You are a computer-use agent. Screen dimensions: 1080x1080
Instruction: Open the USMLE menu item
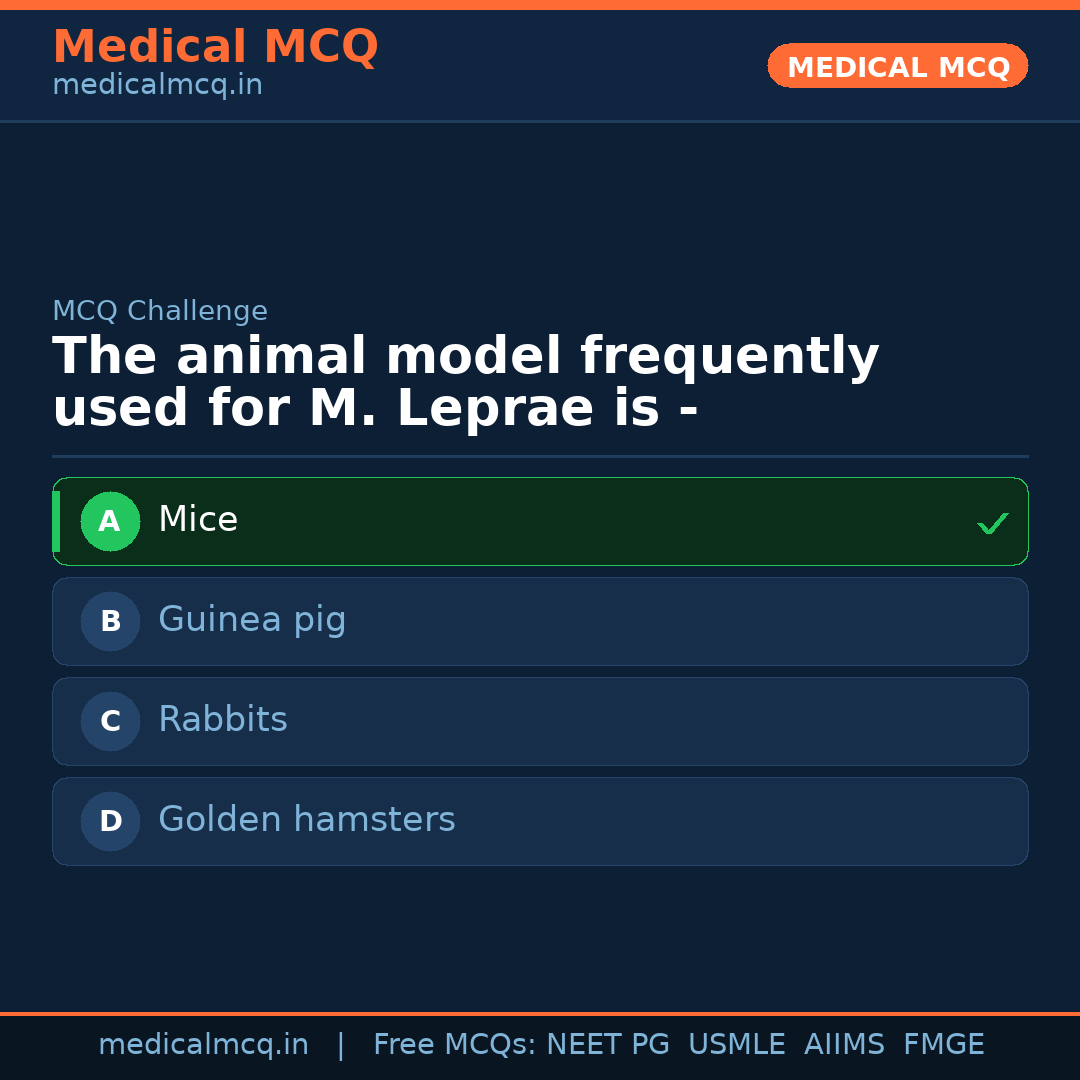(737, 1043)
